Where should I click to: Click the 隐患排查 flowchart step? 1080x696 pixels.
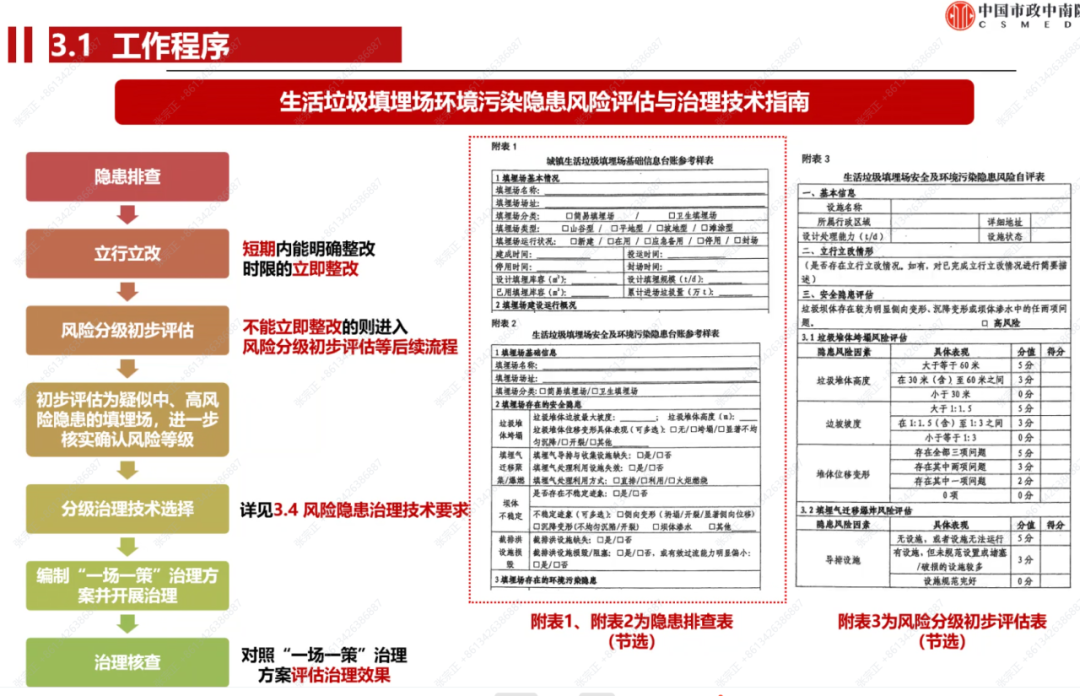[x=126, y=176]
